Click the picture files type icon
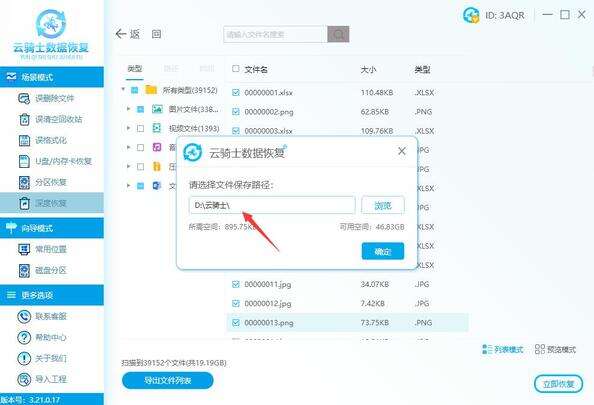Viewport: 594px width, 405px height. pyautogui.click(x=157, y=109)
